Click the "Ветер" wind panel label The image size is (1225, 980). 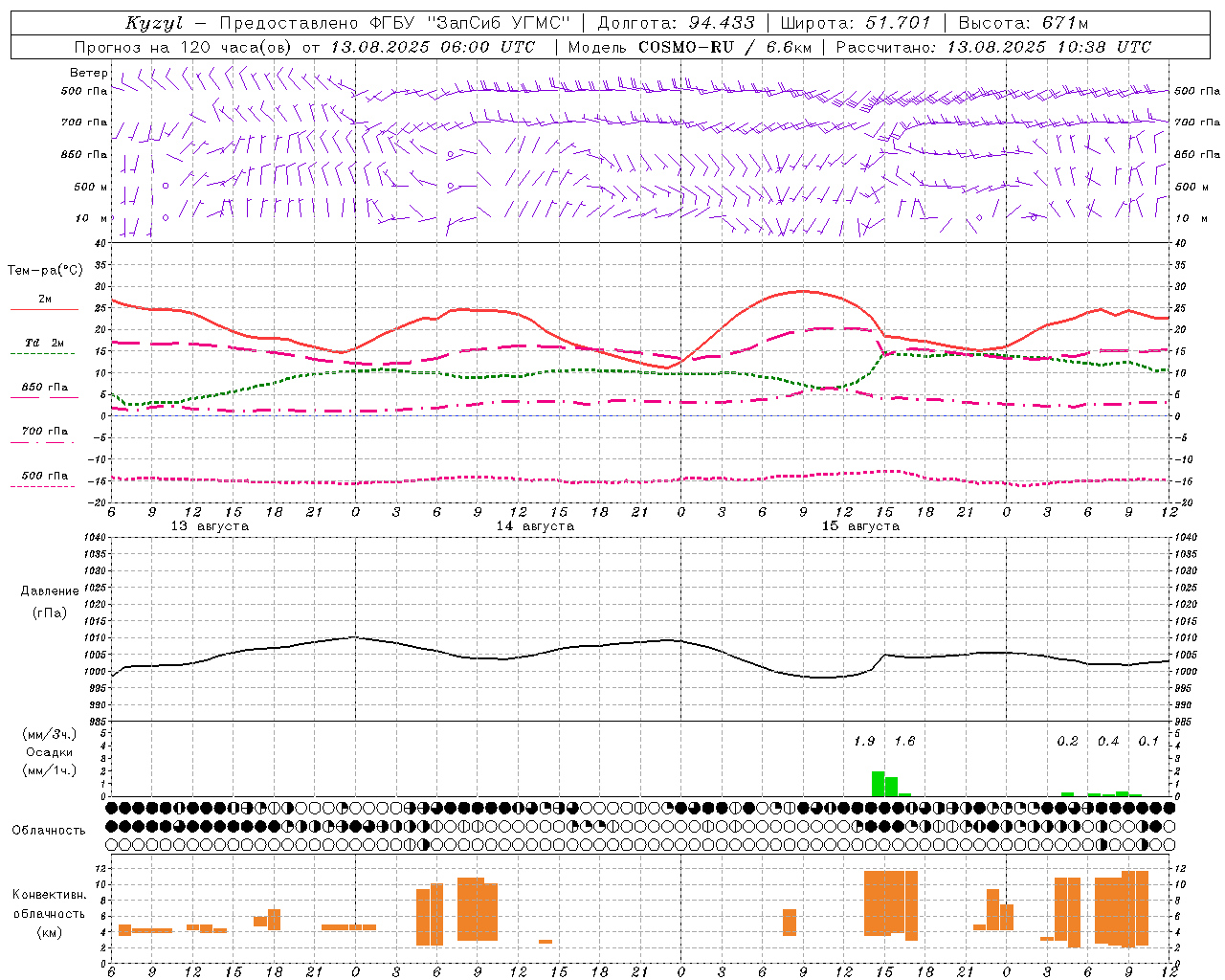pos(89,73)
